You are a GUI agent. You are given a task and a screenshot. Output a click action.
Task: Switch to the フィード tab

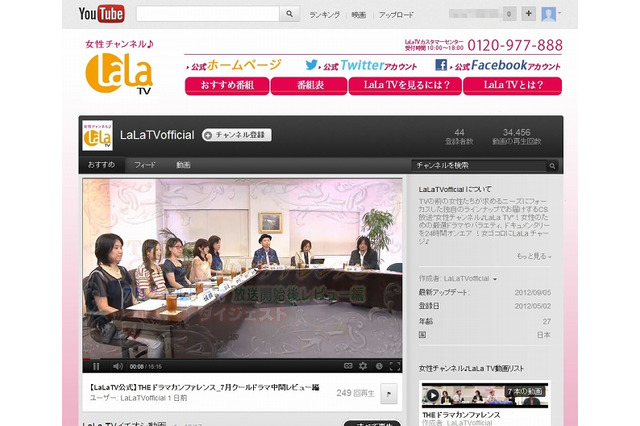tap(145, 165)
